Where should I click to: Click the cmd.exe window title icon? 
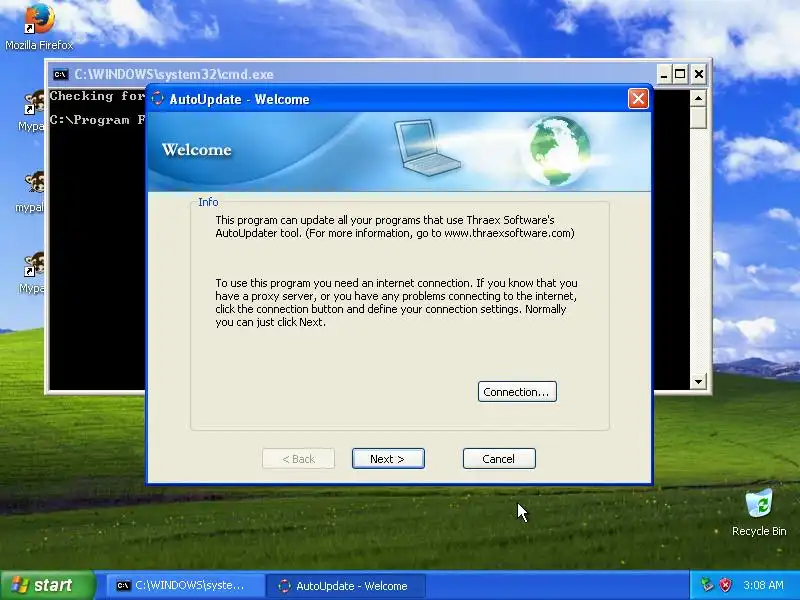60,74
